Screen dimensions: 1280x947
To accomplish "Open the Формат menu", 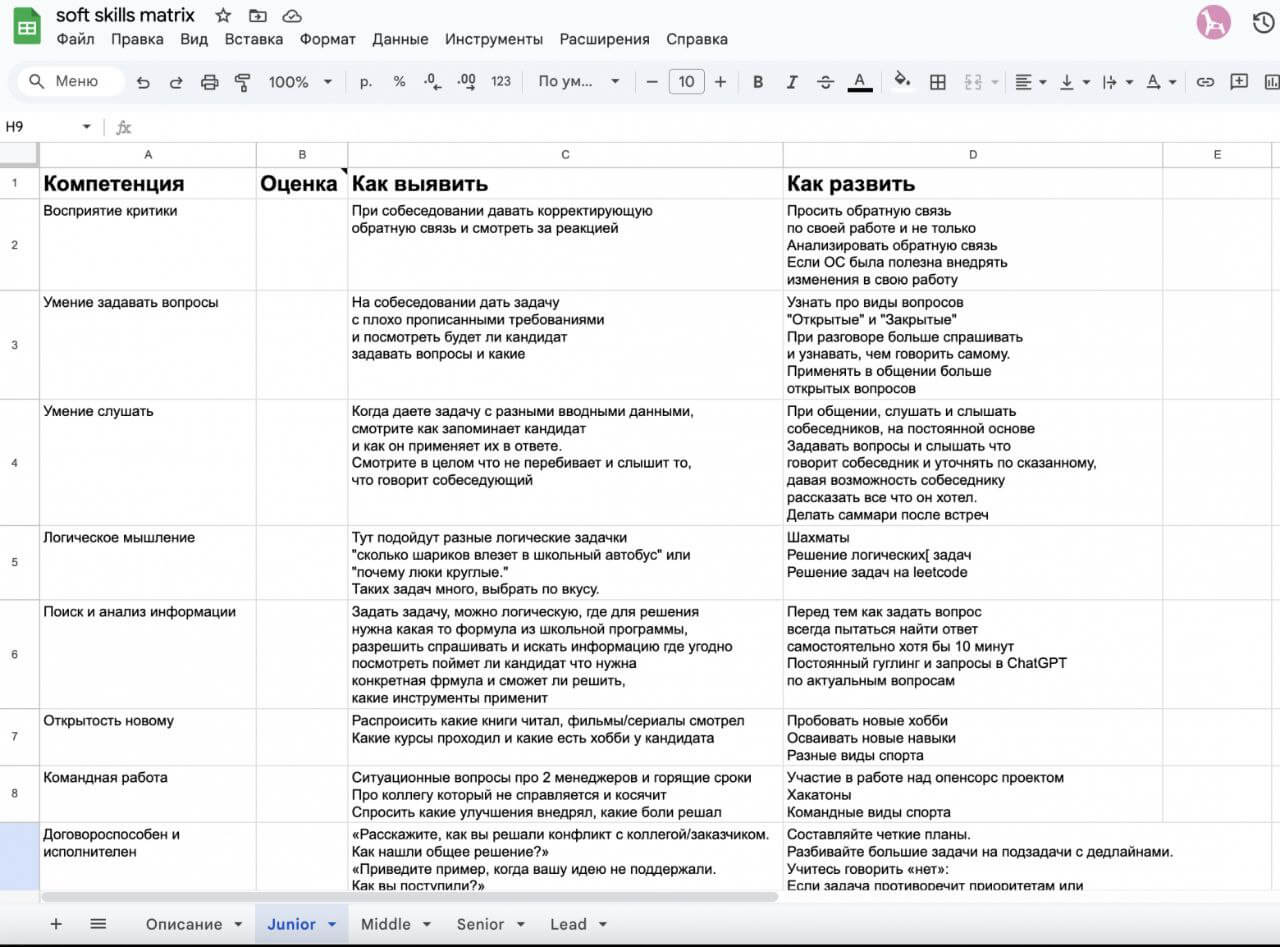I will pyautogui.click(x=327, y=39).
